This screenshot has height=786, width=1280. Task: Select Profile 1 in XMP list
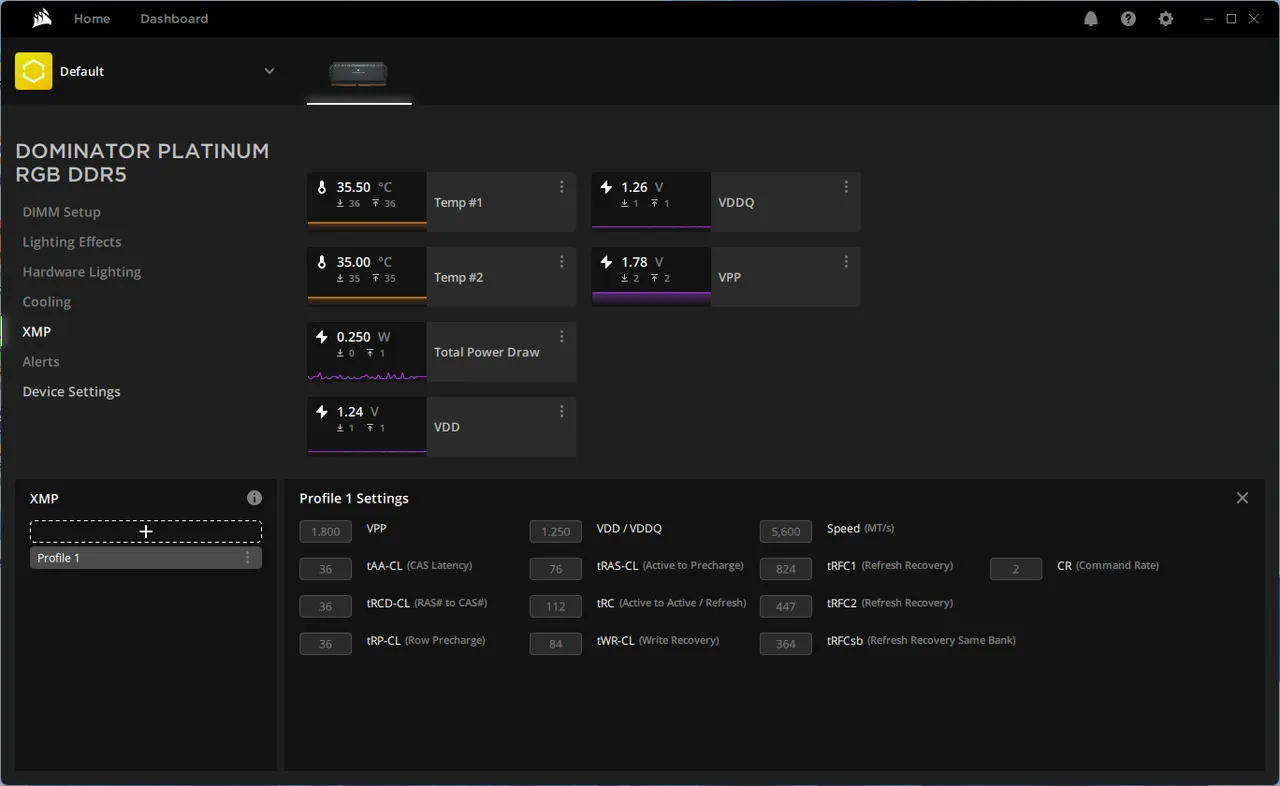[x=146, y=558]
